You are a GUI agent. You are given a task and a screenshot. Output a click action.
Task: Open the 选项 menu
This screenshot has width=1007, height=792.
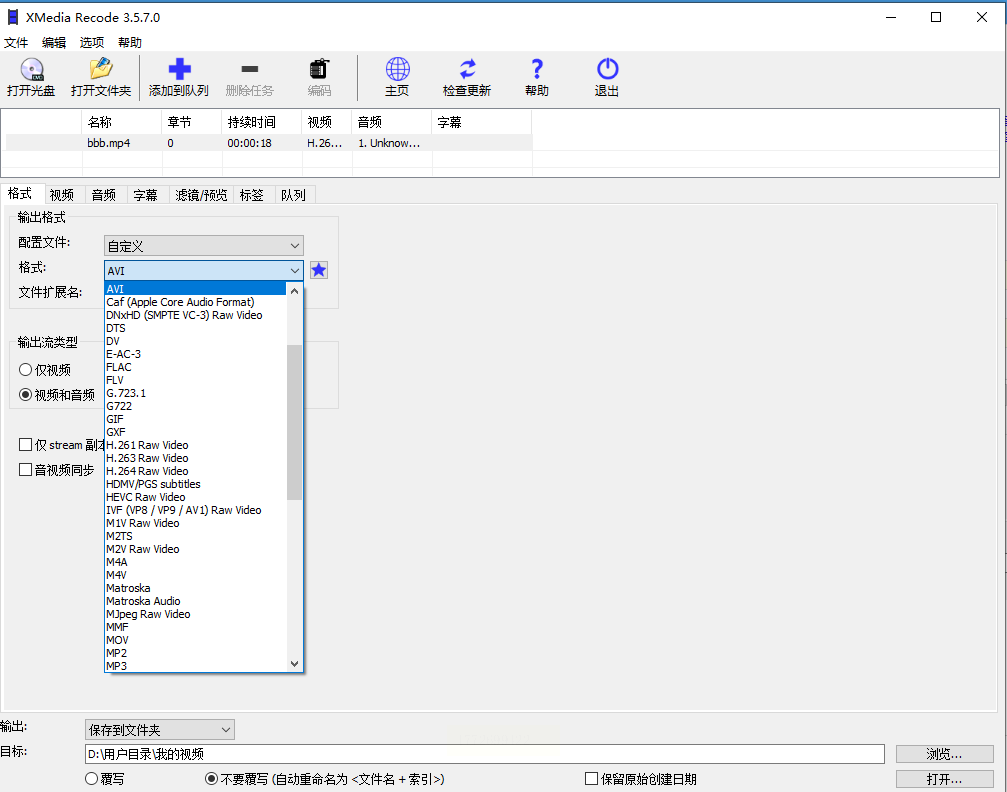(x=92, y=43)
